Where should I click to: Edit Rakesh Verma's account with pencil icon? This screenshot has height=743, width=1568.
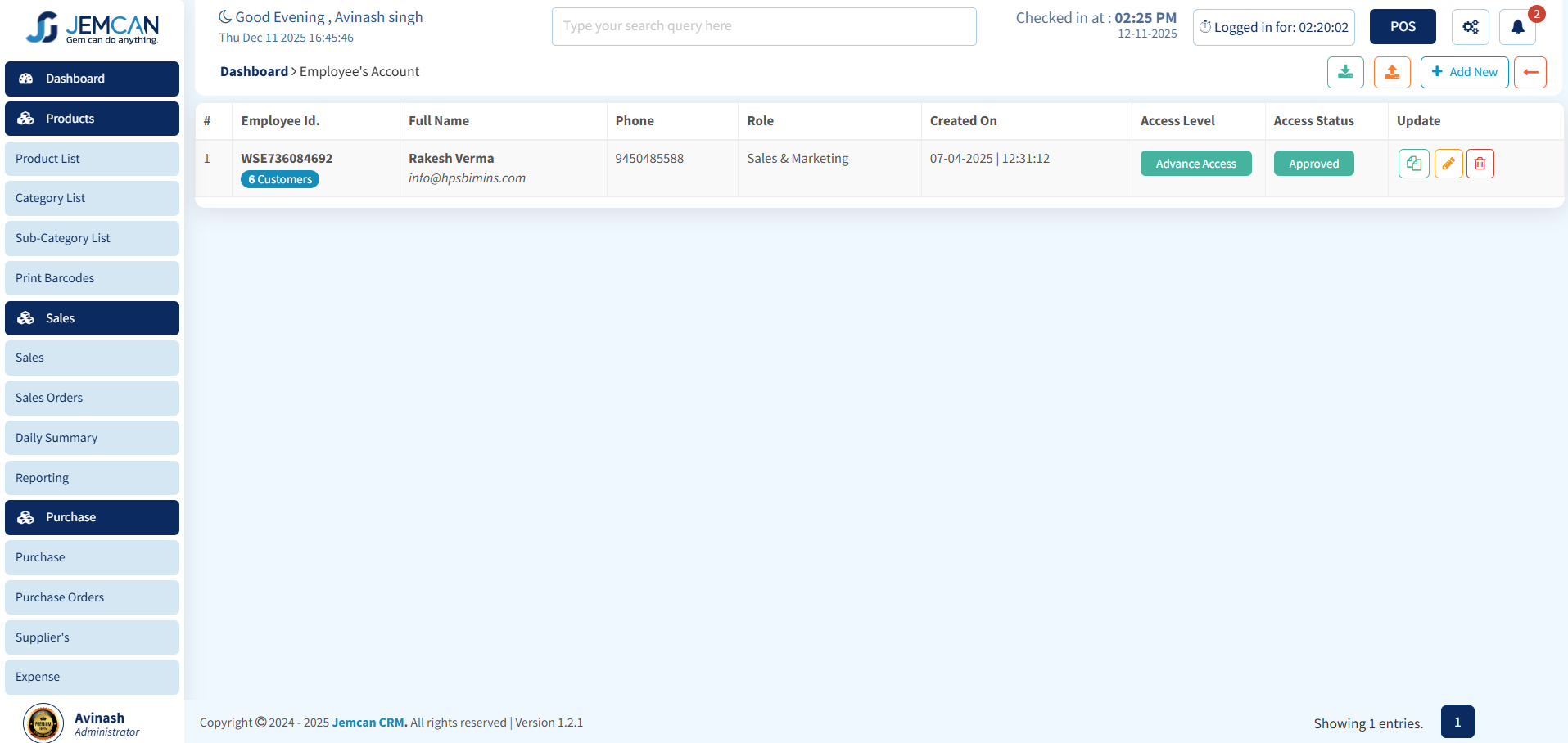tap(1448, 164)
